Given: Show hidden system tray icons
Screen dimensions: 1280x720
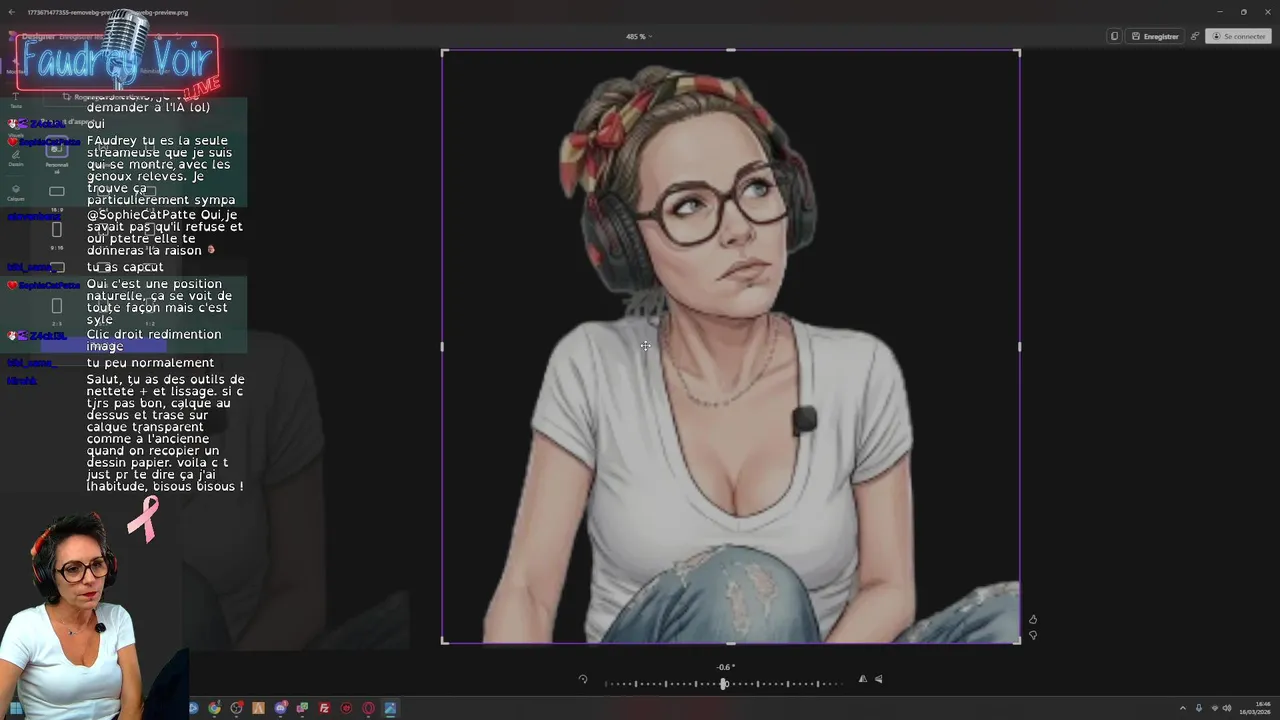Looking at the screenshot, I should click(1182, 708).
